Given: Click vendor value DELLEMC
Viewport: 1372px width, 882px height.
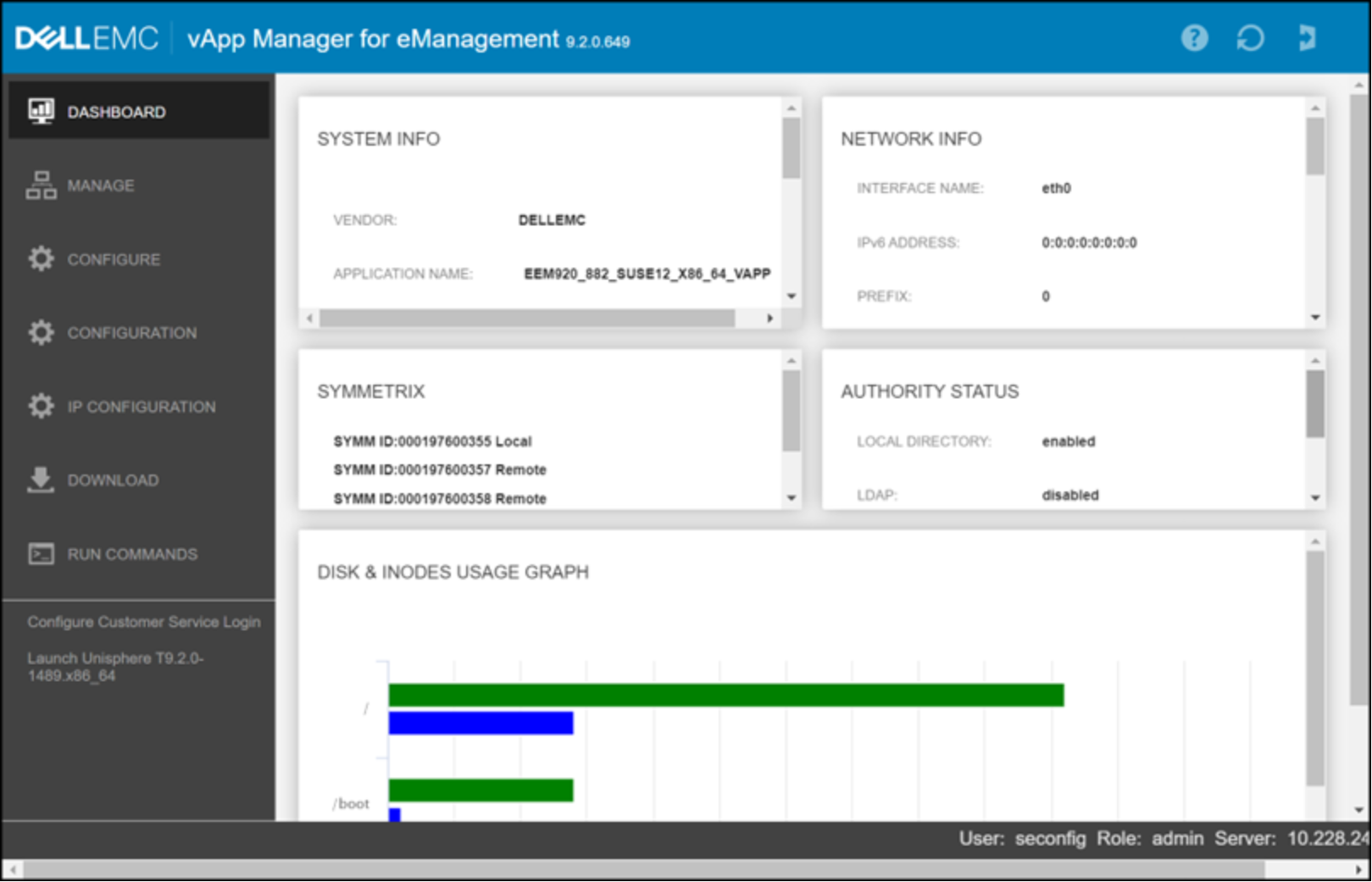Looking at the screenshot, I should [552, 220].
